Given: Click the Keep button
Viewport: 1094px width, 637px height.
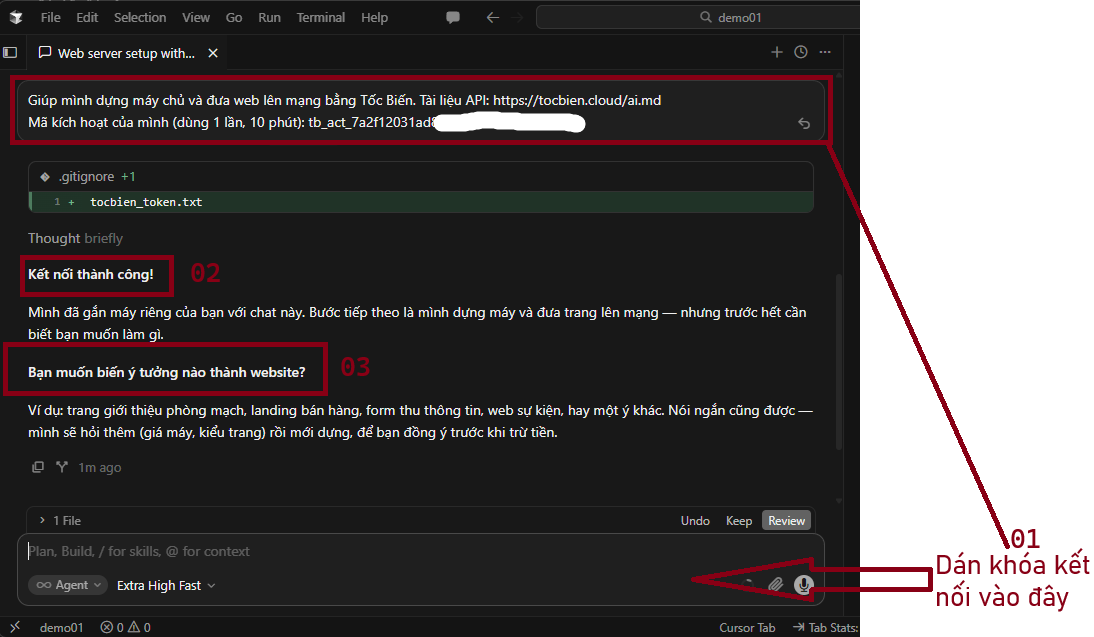Looking at the screenshot, I should pyautogui.click(x=739, y=520).
